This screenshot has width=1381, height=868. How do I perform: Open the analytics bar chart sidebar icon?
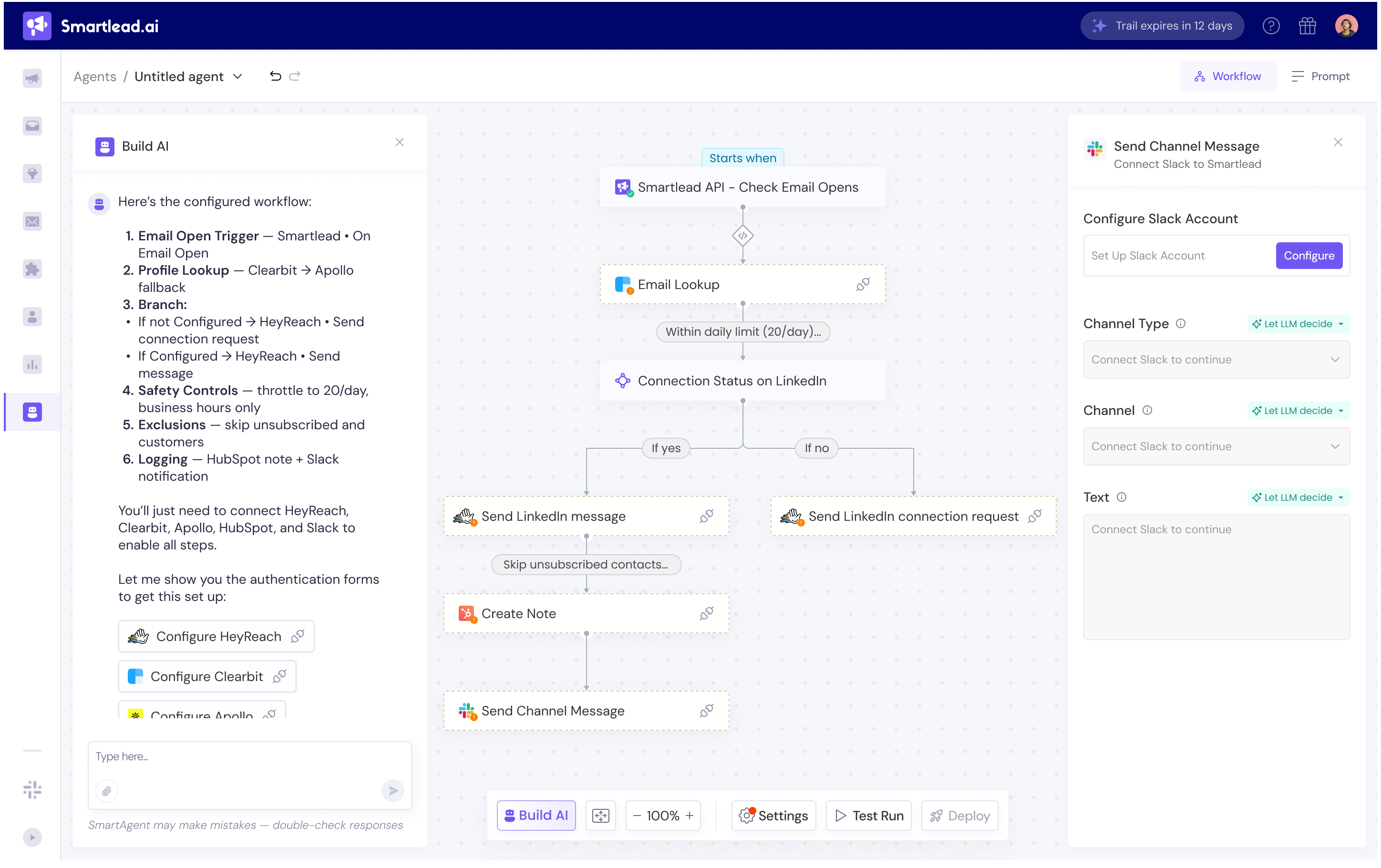pyautogui.click(x=32, y=364)
